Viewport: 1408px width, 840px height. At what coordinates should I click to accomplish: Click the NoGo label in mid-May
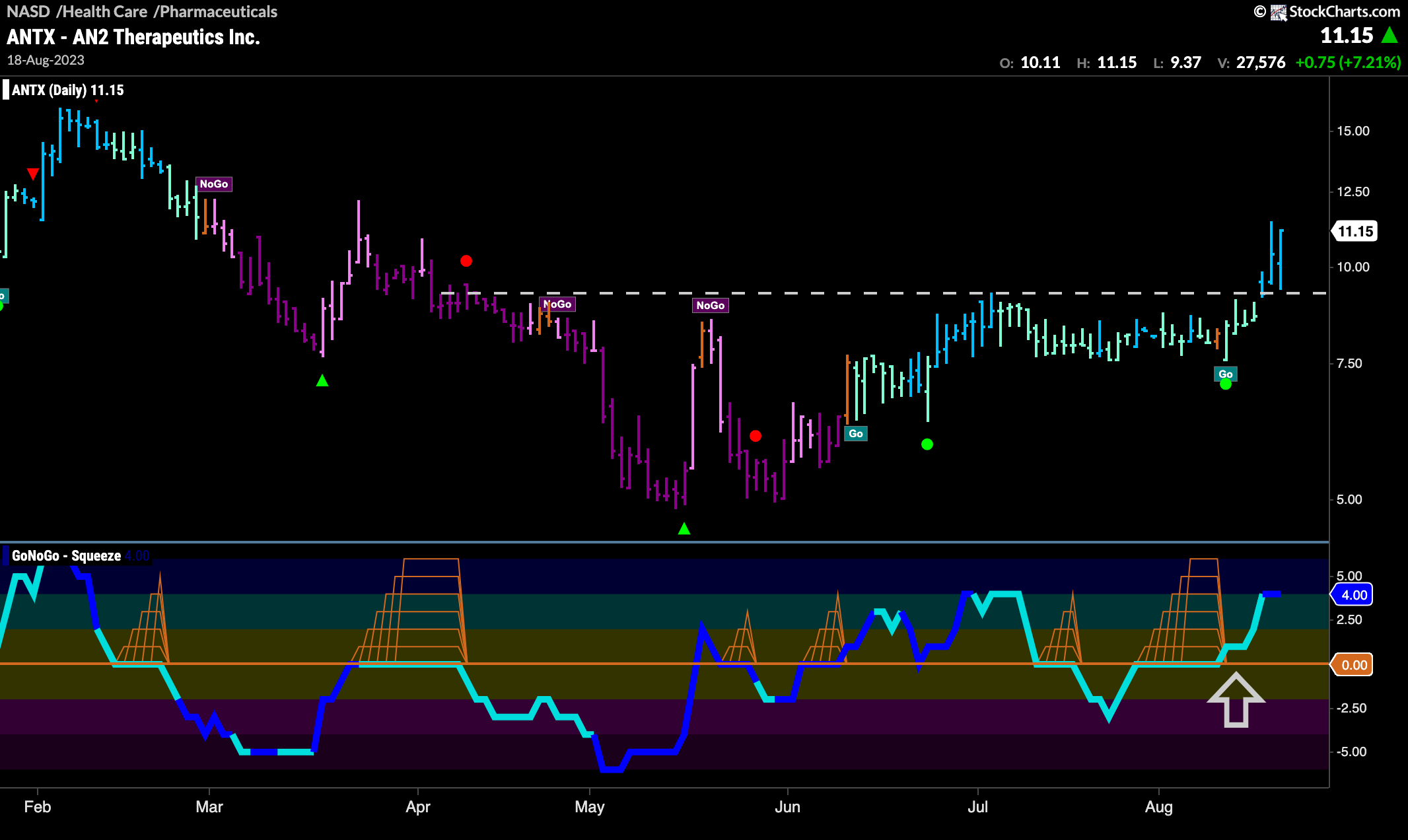click(711, 305)
